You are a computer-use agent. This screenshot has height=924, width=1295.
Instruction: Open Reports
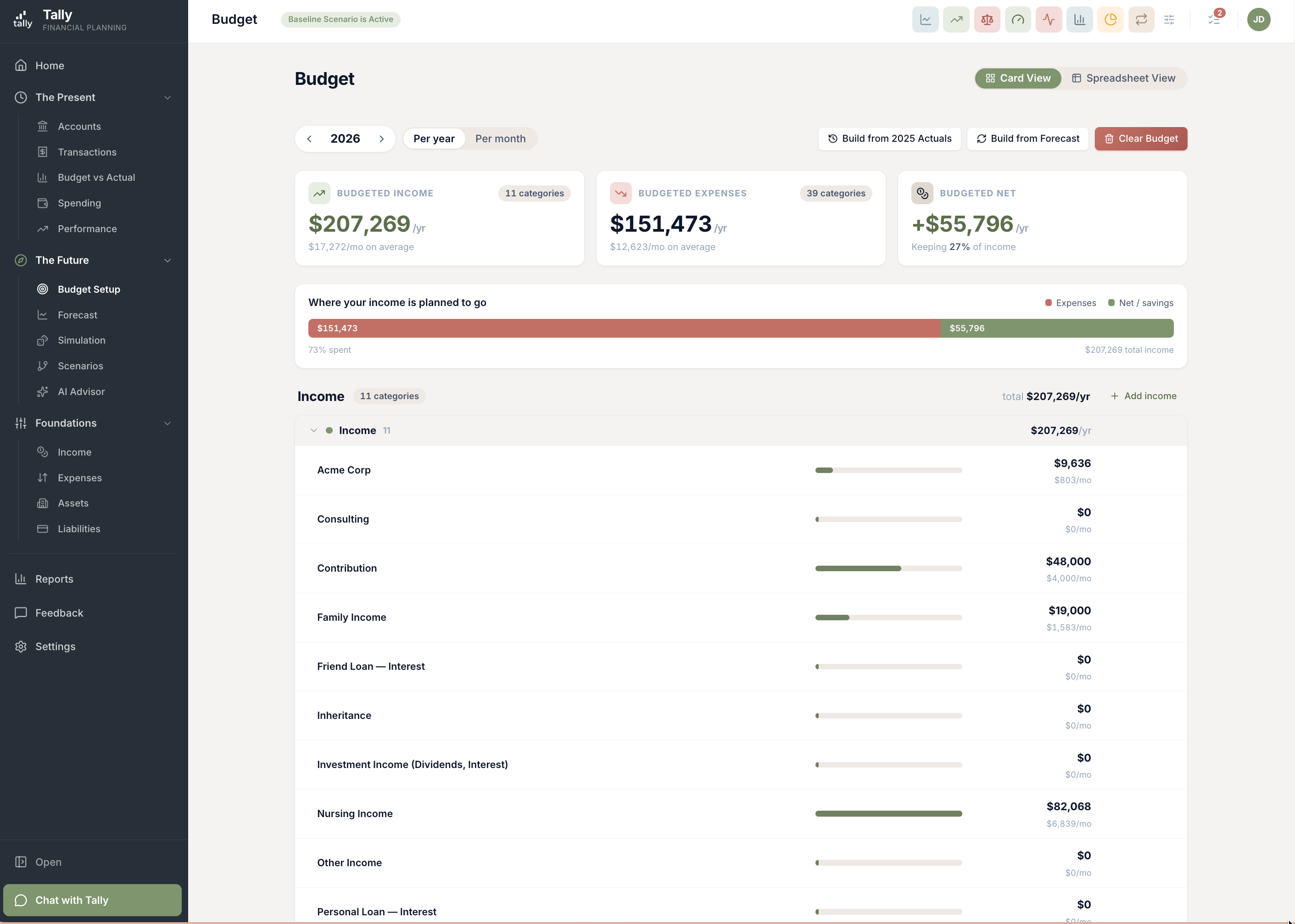tap(54, 579)
